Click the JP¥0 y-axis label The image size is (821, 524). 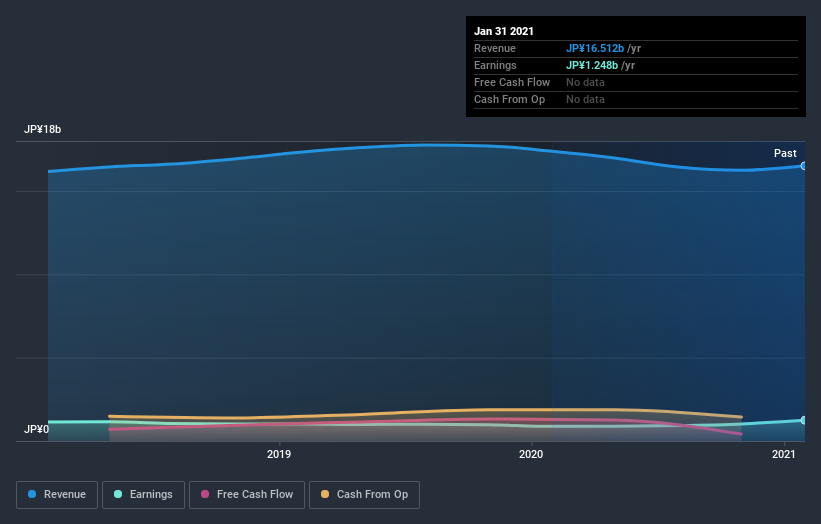[36, 429]
